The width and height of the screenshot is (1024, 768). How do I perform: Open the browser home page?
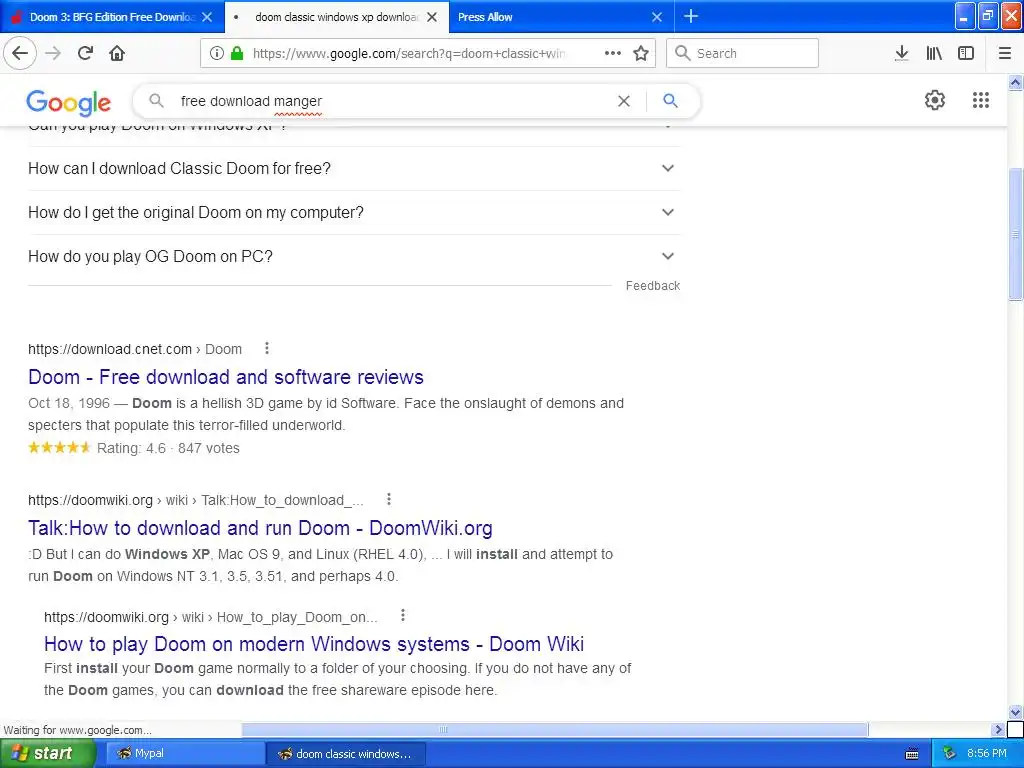pyautogui.click(x=117, y=53)
